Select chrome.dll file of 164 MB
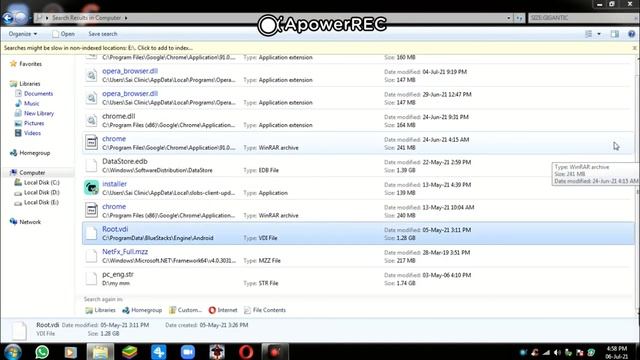This screenshot has width=640, height=360. pos(358,121)
